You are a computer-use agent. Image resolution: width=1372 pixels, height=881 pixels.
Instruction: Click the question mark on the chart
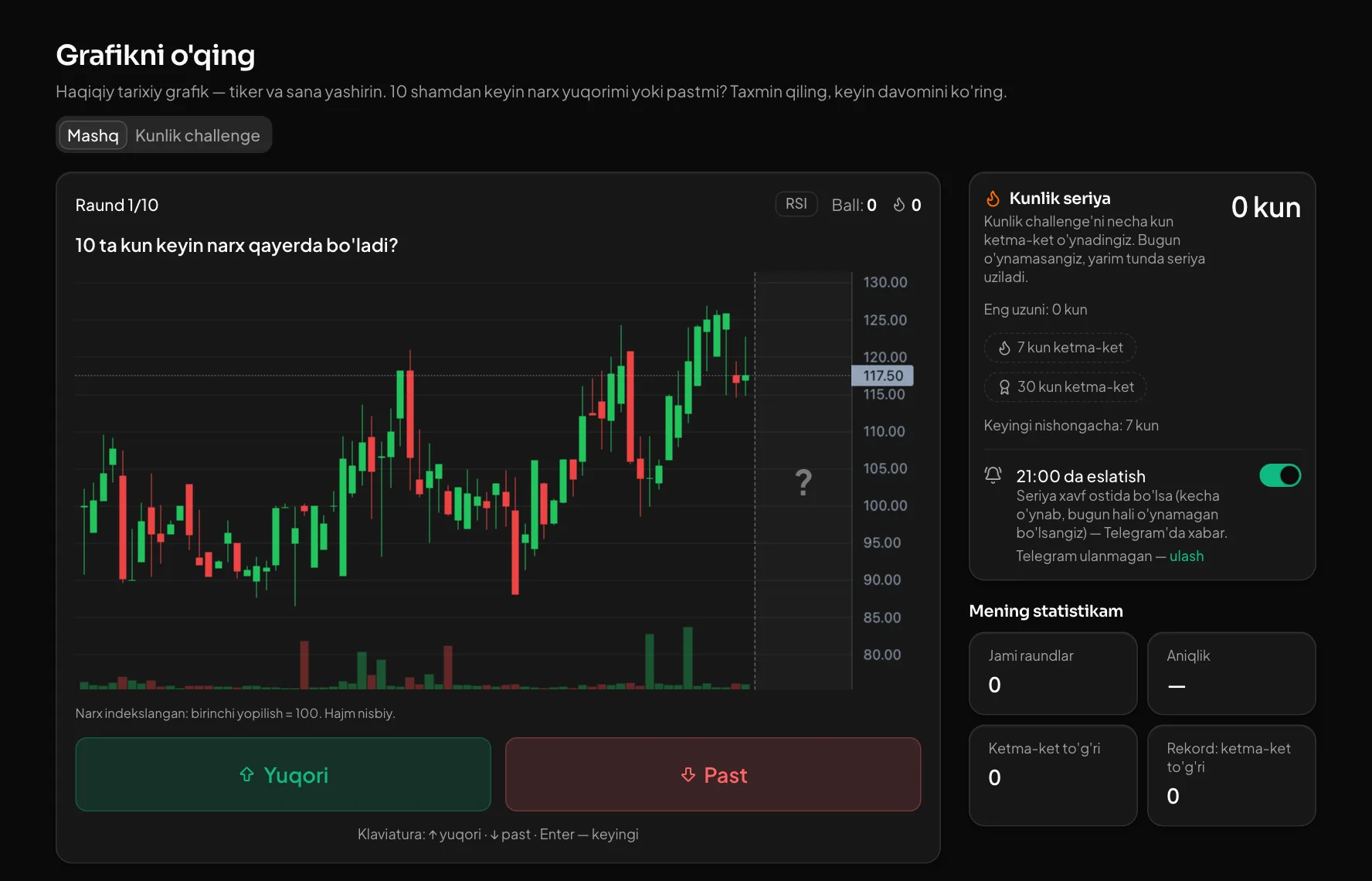coord(803,483)
